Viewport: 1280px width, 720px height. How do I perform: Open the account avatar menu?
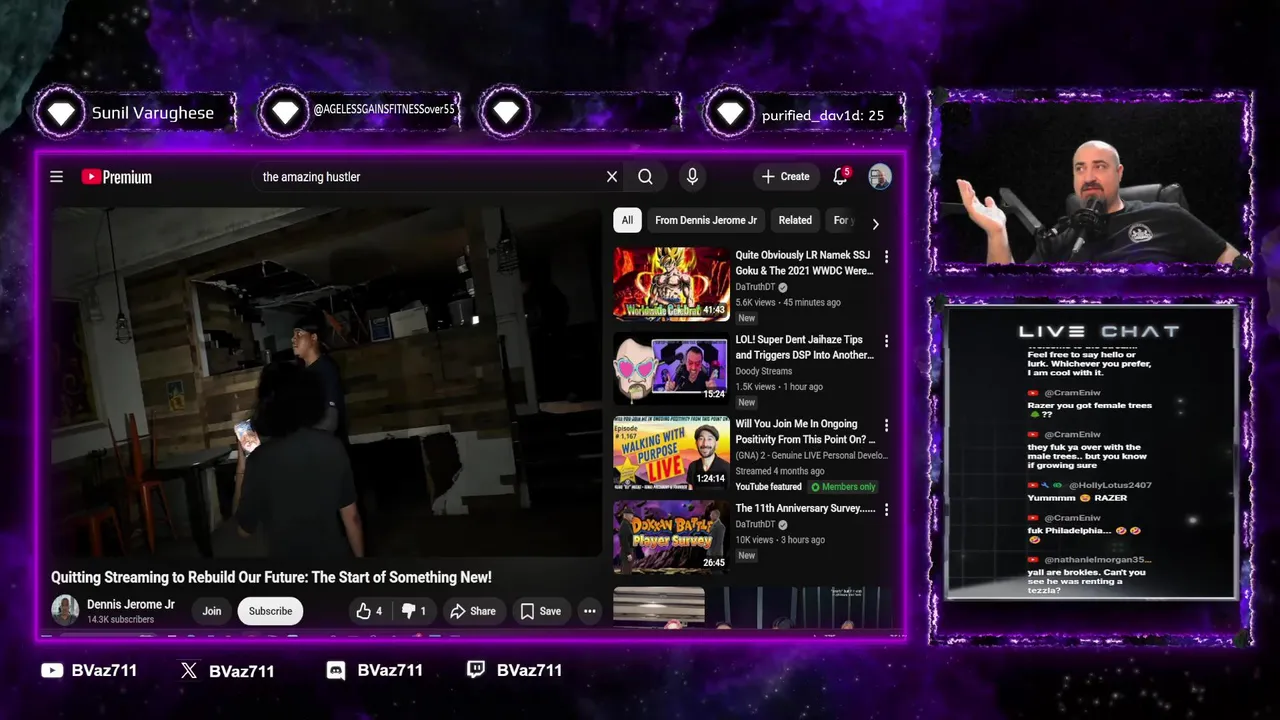pos(880,177)
